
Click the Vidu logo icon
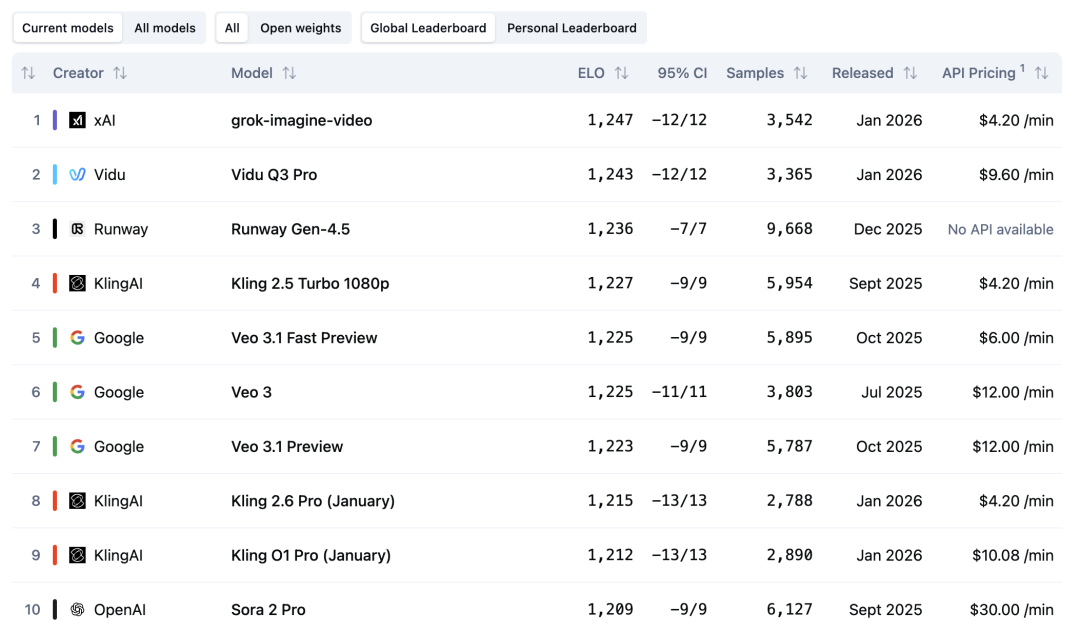77,175
